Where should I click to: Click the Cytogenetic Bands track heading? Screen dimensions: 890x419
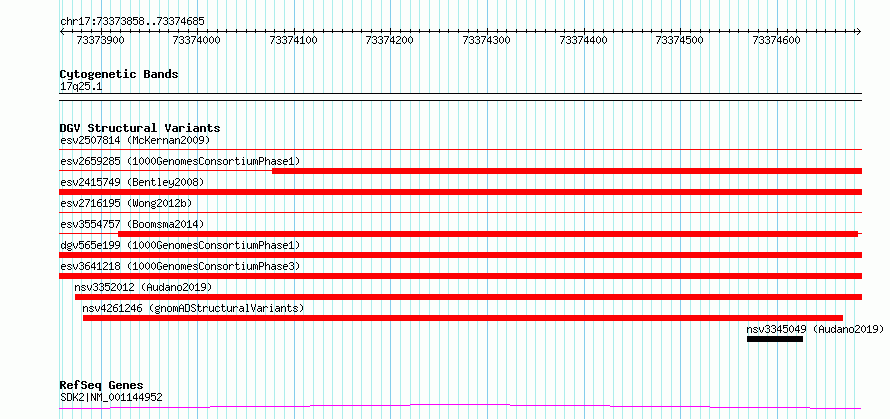[x=119, y=74]
